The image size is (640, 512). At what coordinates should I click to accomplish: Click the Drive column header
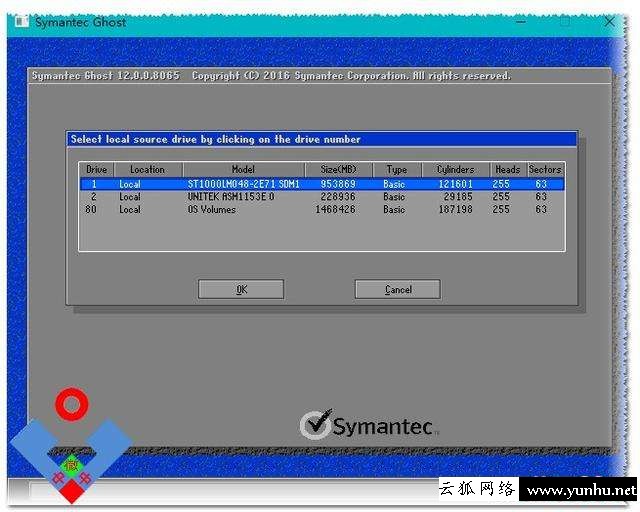(x=97, y=169)
